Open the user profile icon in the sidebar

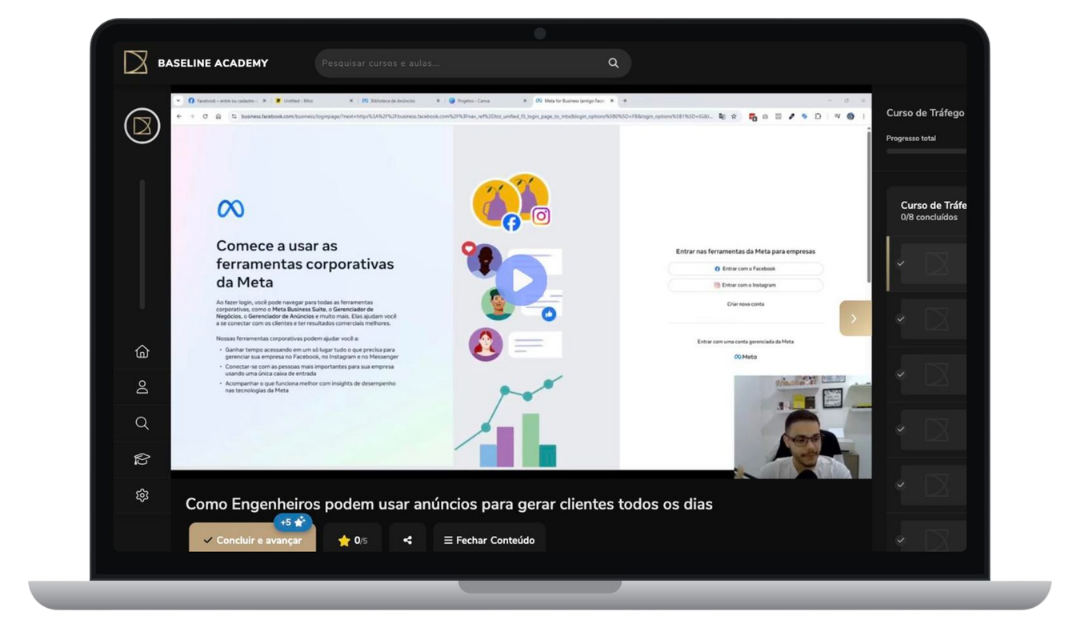(x=142, y=388)
